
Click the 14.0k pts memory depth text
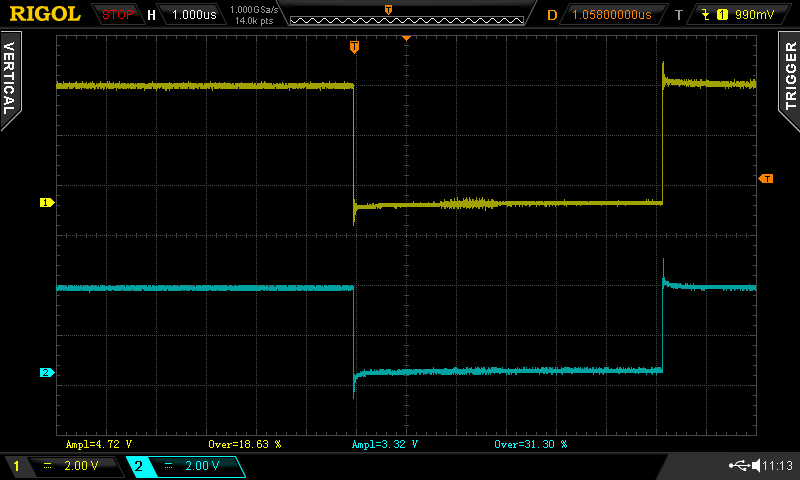(254, 21)
